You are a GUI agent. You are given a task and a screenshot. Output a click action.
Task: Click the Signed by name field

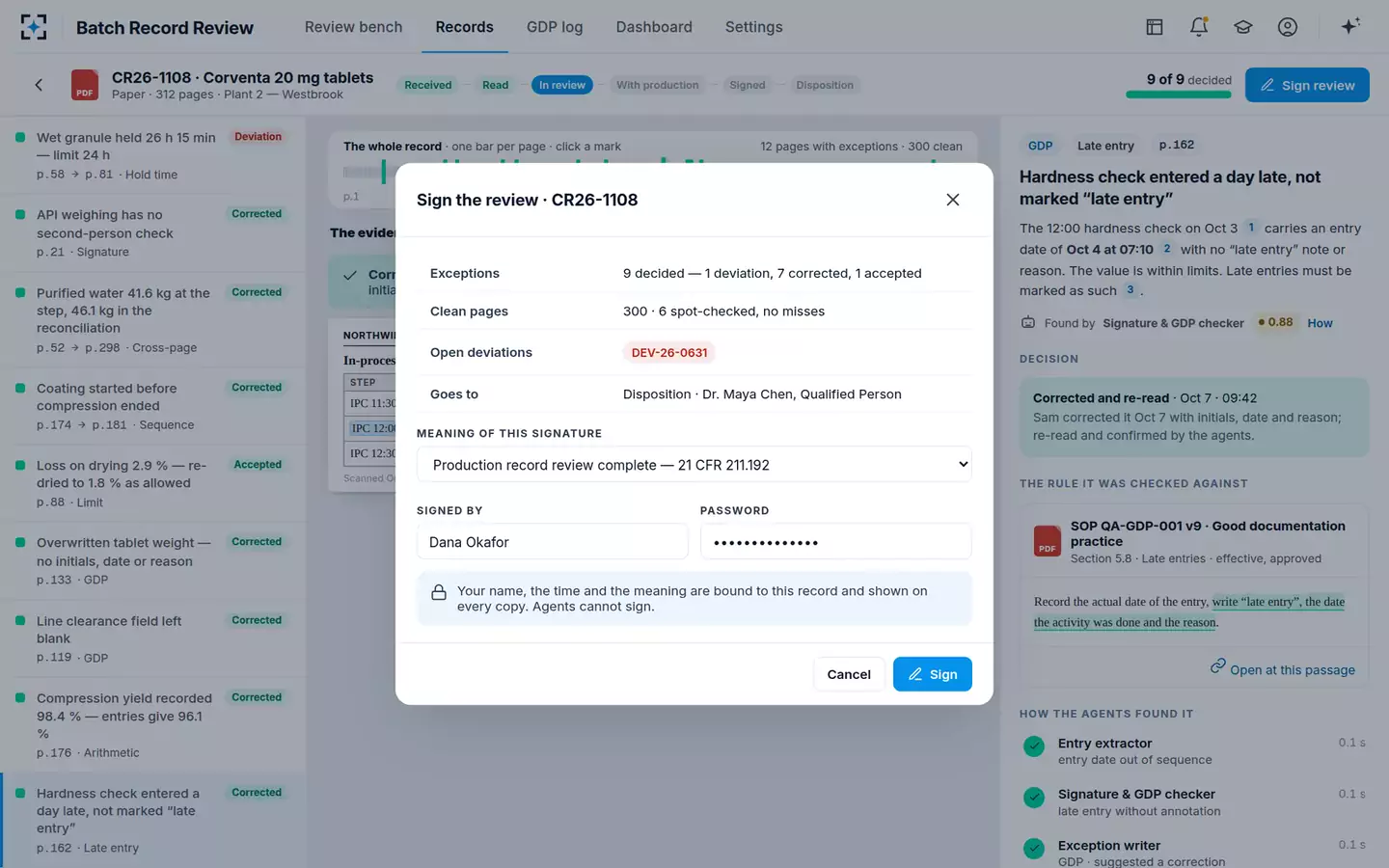tap(553, 542)
